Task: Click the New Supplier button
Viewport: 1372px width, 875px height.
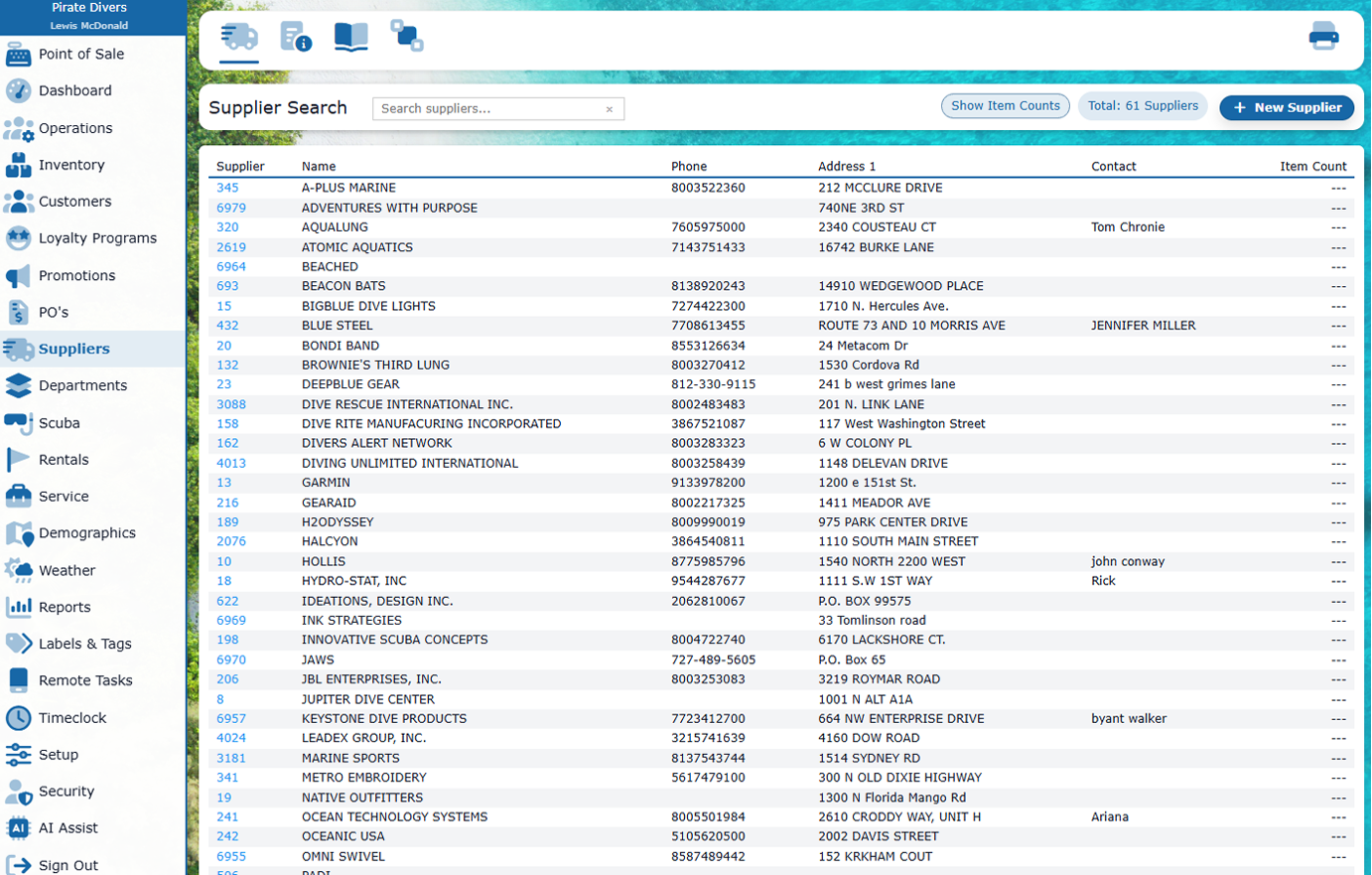Action: (x=1287, y=107)
